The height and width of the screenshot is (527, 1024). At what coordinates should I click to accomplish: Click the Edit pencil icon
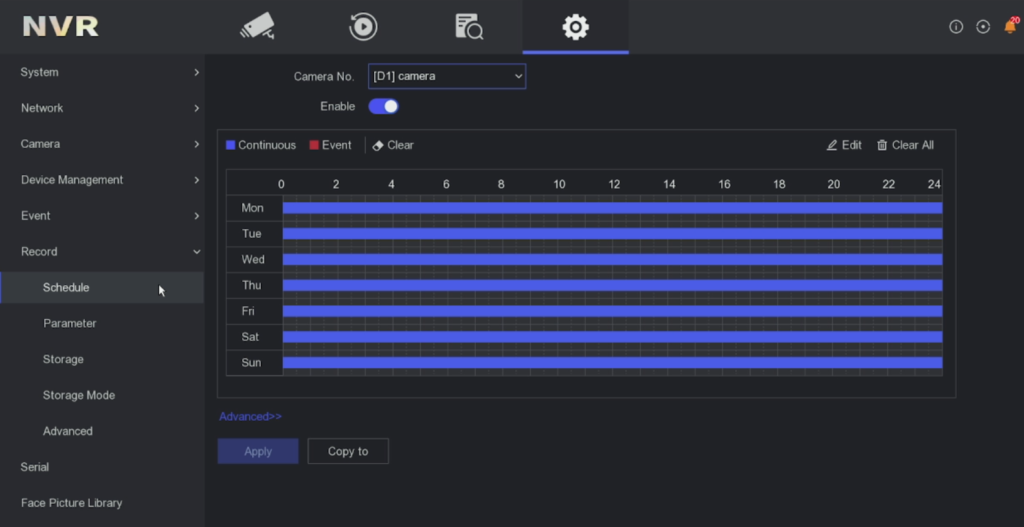point(832,146)
